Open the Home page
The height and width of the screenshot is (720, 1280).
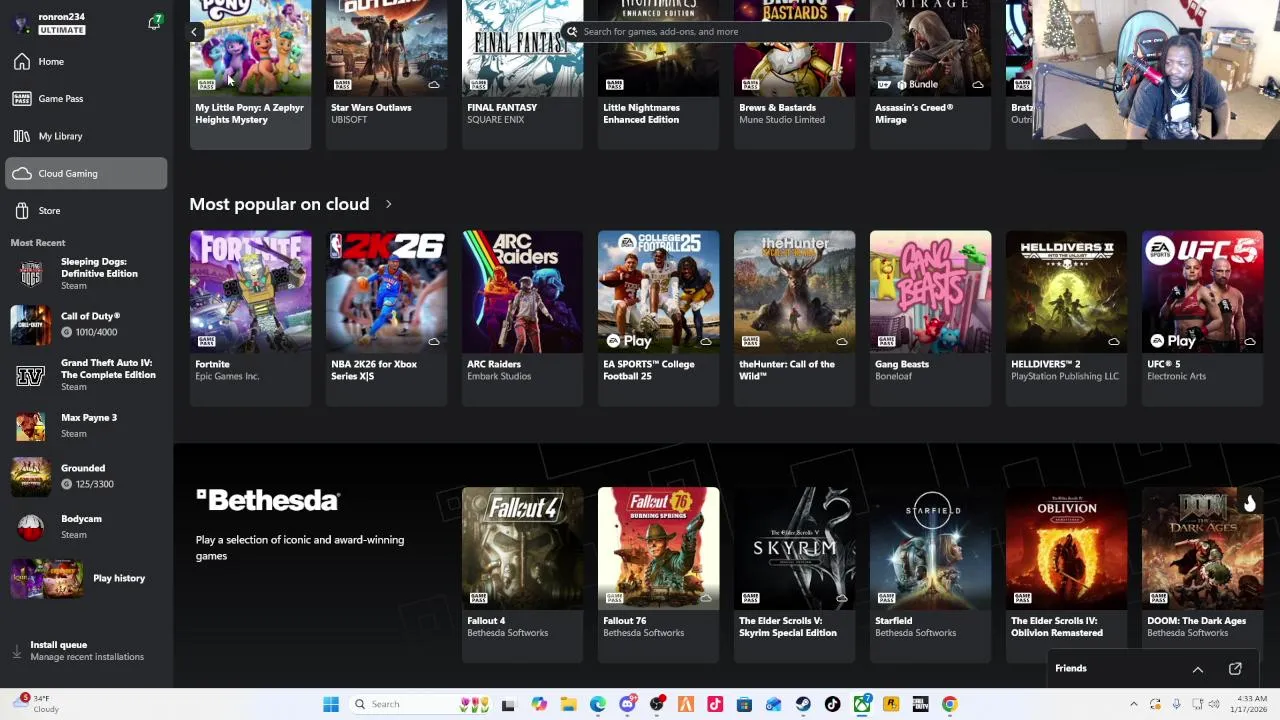coord(86,62)
